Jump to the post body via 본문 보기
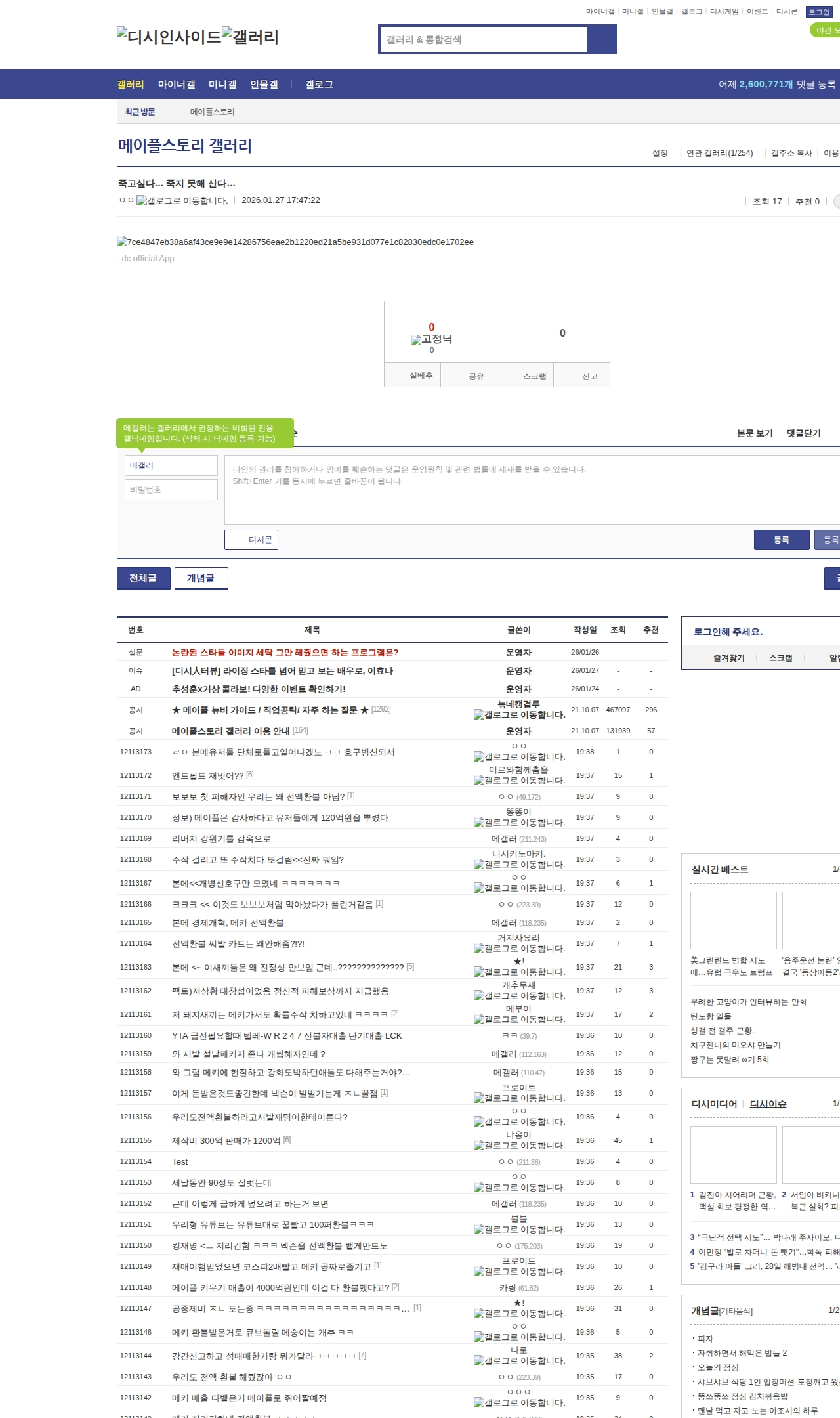 755,433
